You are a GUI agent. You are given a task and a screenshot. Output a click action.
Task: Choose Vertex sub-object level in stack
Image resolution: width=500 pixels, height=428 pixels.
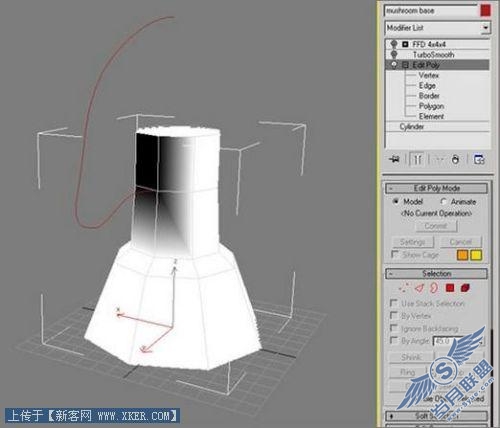click(x=429, y=75)
